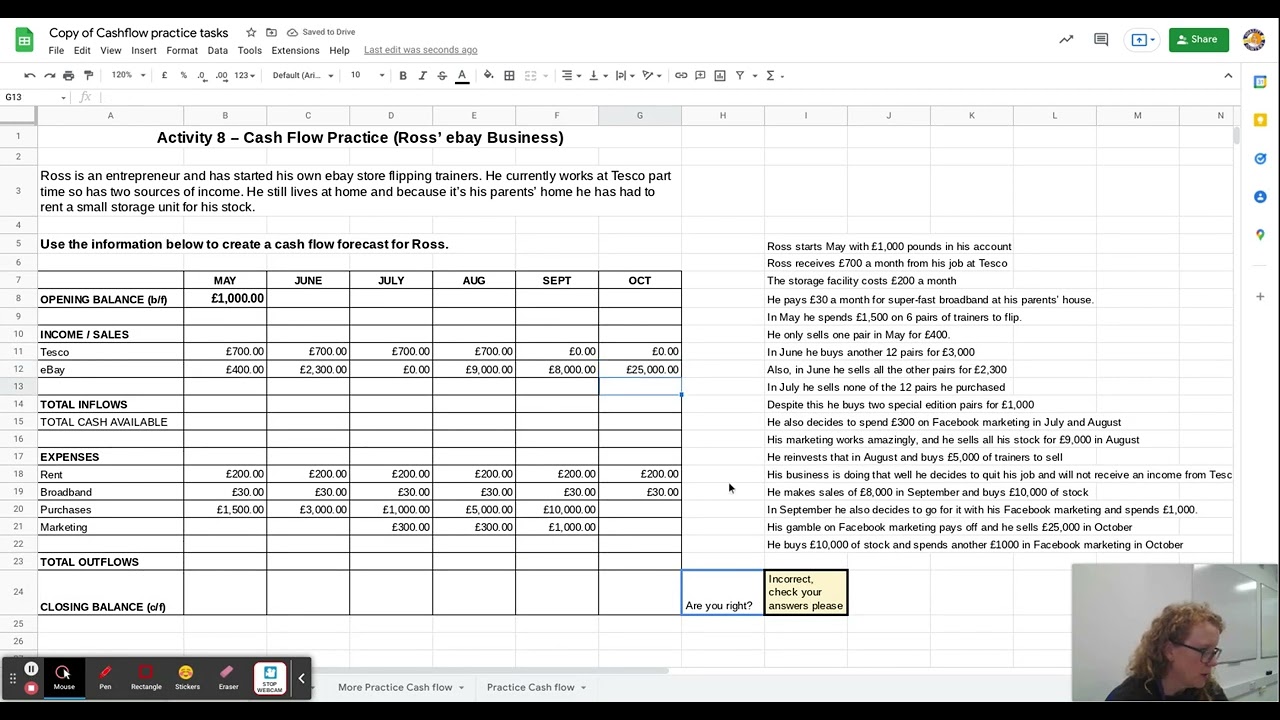Open comment history icon
This screenshot has height=720, width=1280.
1101,40
